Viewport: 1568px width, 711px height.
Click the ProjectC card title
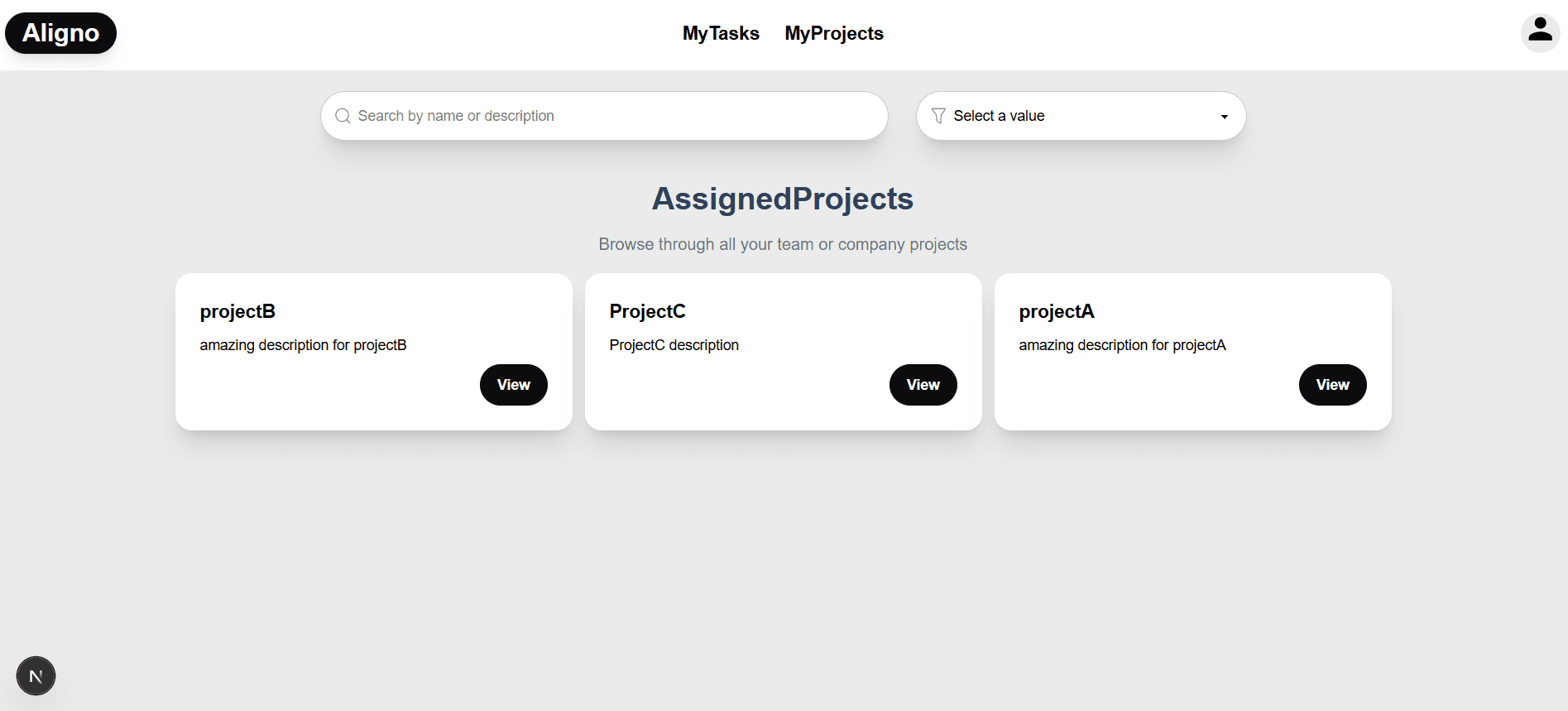pos(647,311)
